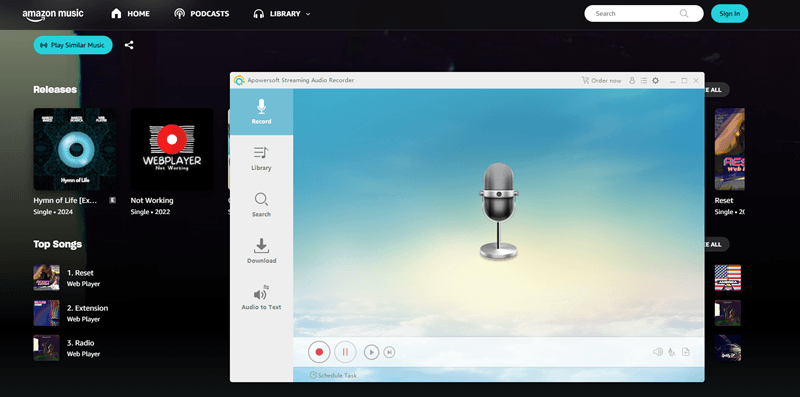Screen dimensions: 800x397
Task: Open Schedule Task in recorder
Action: click(333, 375)
